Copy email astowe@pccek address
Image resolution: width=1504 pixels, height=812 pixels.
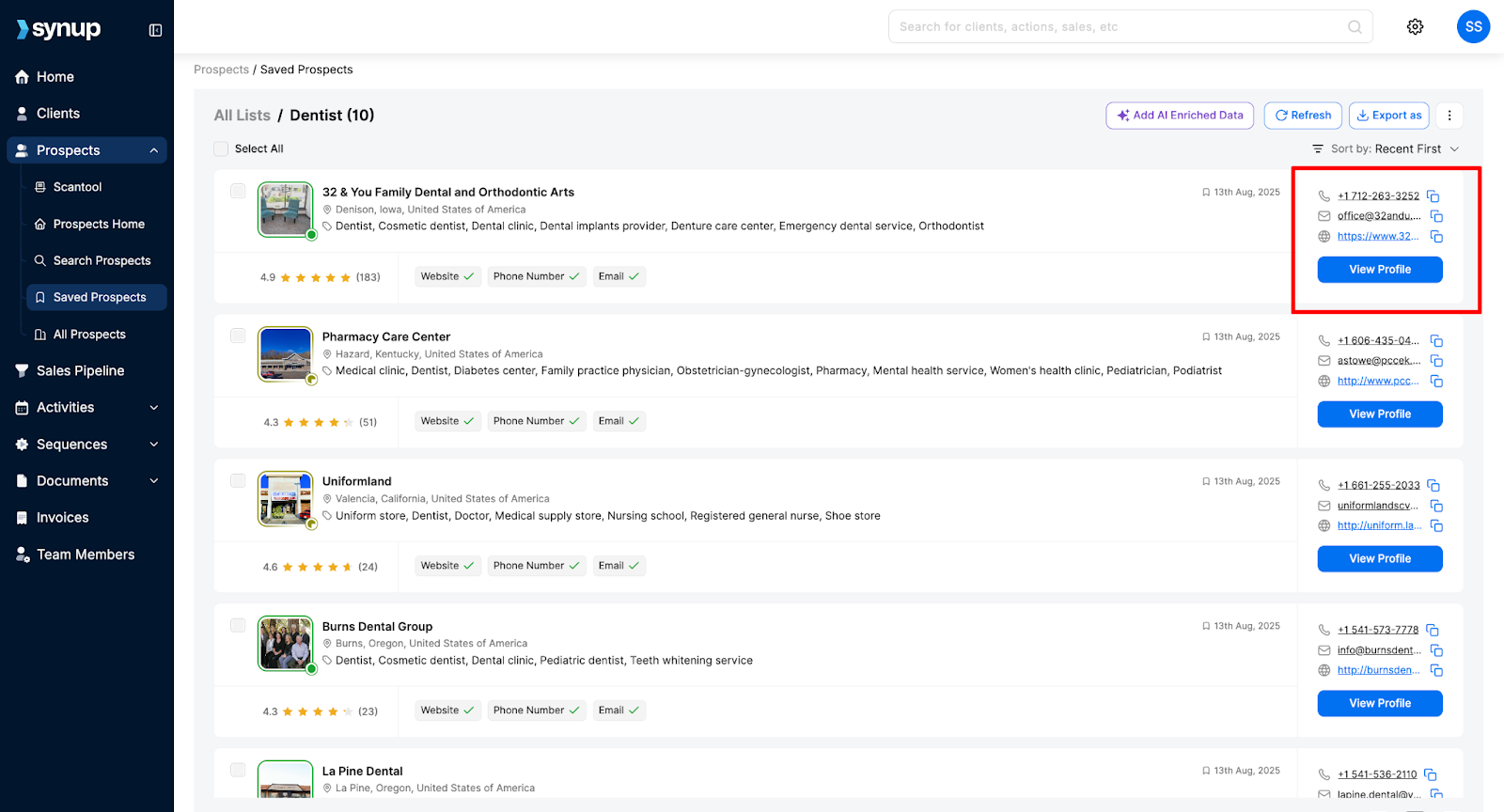pyautogui.click(x=1436, y=361)
